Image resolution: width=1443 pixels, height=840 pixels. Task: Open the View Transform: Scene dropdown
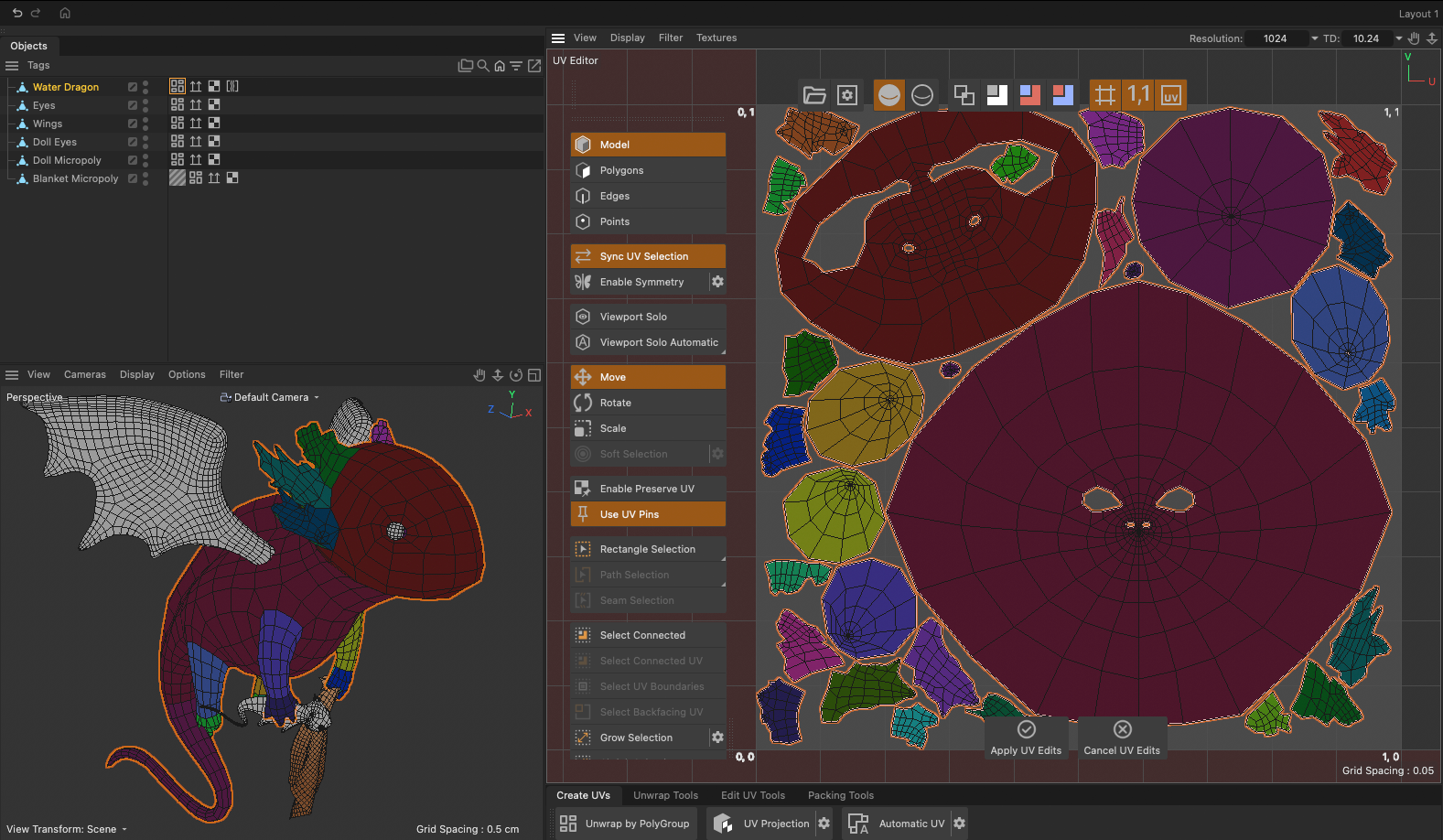click(67, 829)
